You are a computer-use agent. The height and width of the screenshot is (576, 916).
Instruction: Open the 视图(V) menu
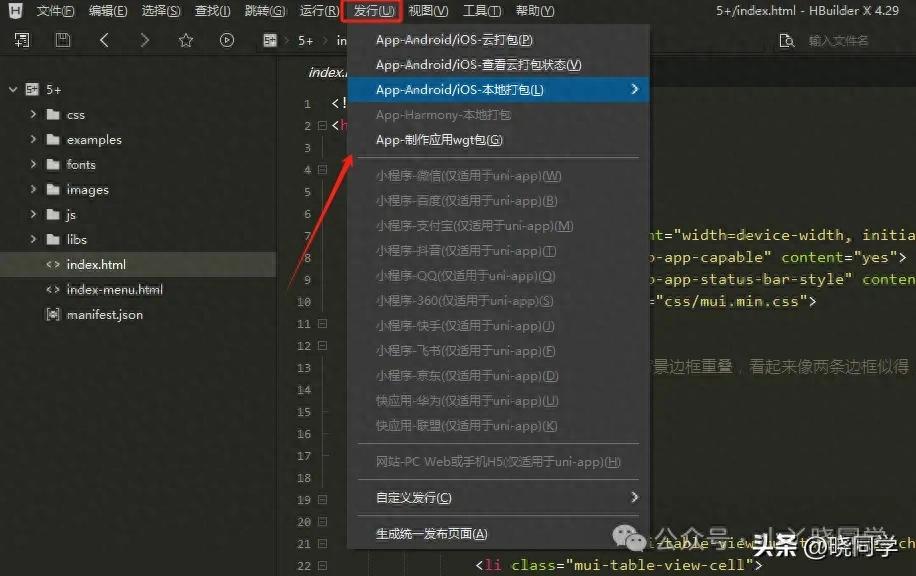(x=428, y=11)
